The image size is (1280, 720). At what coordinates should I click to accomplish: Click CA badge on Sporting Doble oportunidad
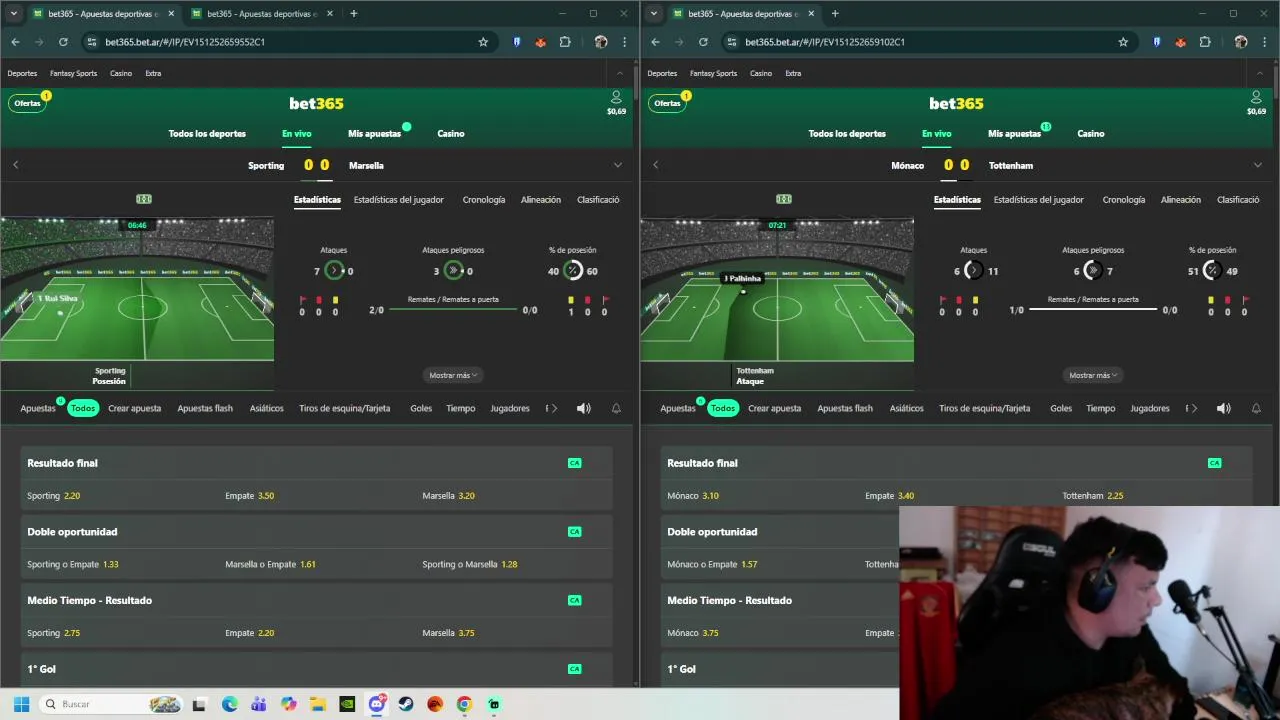pos(574,532)
